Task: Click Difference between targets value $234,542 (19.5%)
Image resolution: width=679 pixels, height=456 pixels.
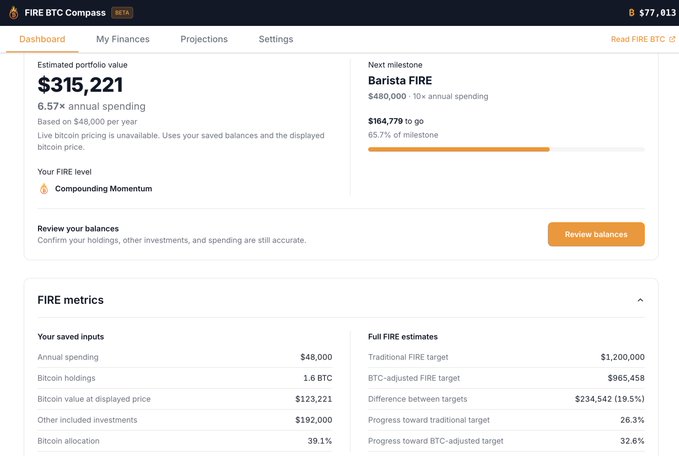Action: (x=610, y=399)
